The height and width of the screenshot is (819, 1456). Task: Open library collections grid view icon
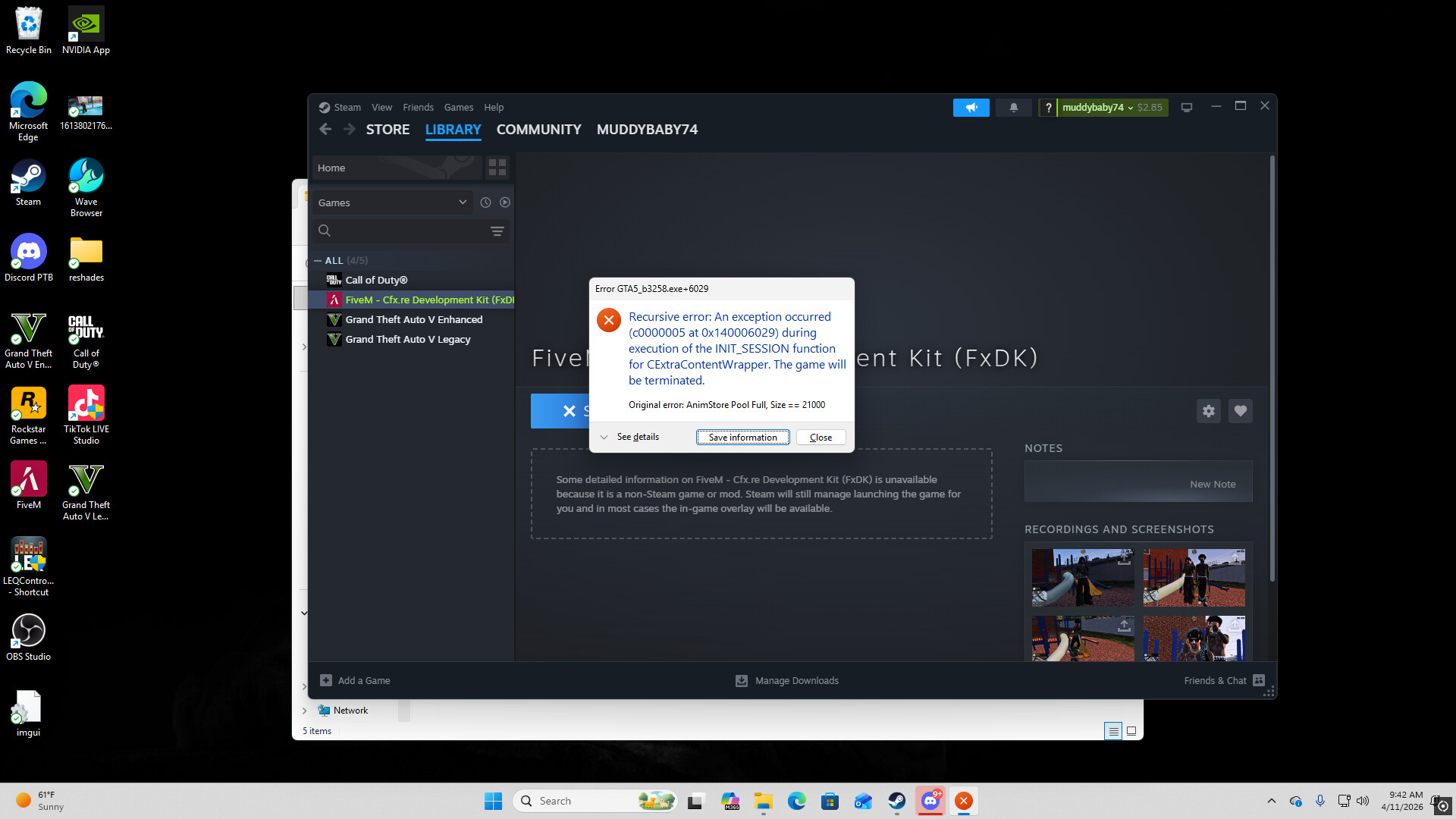coord(497,168)
